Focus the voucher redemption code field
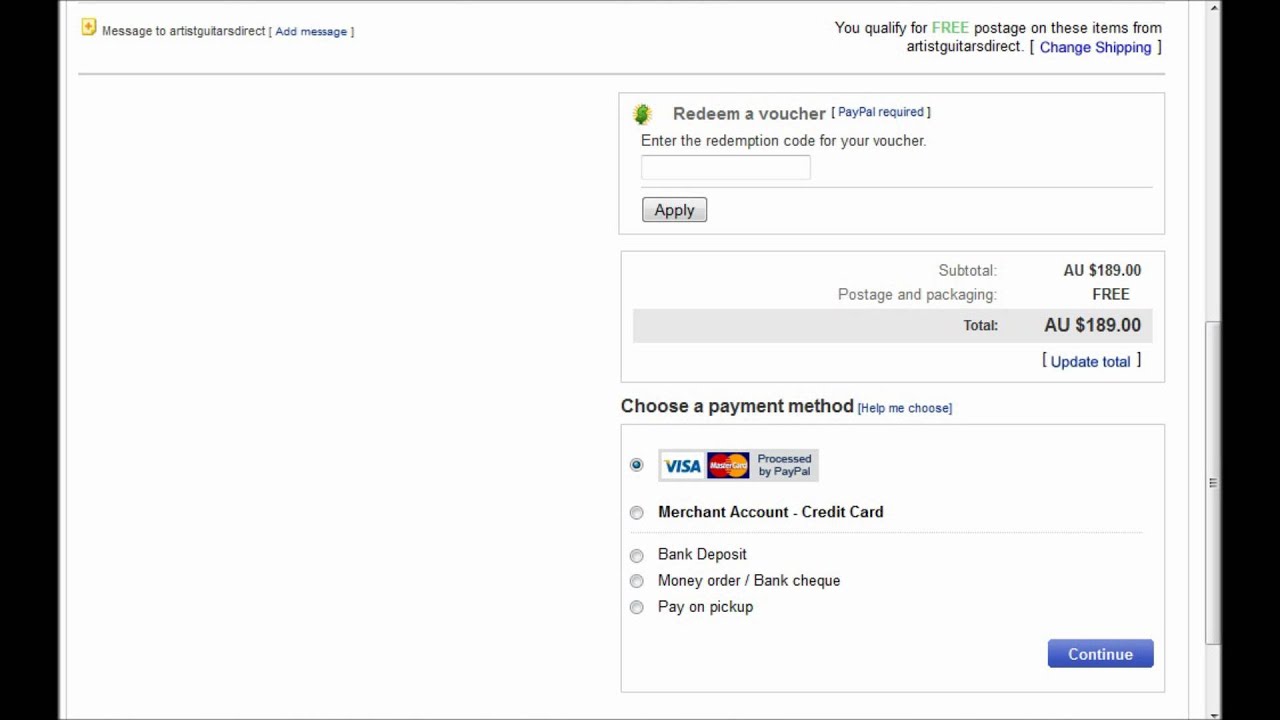Screen dimensions: 1280x720 [x=726, y=168]
